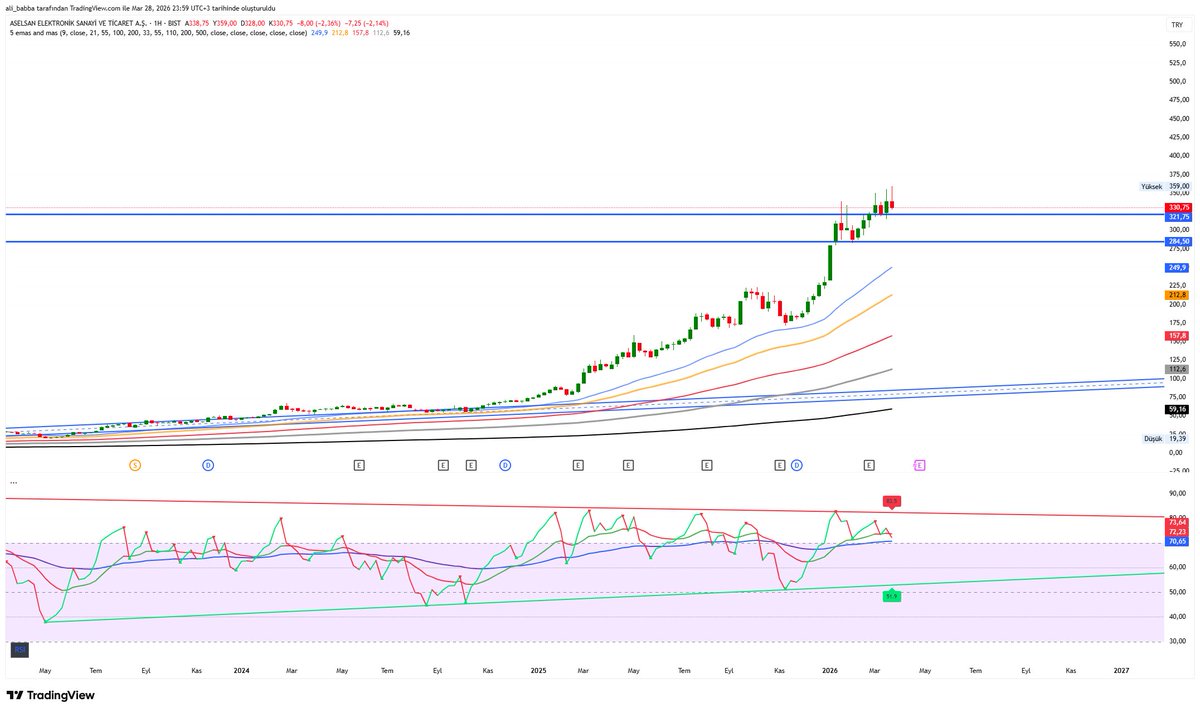Click the 2025 label on the time axis
The height and width of the screenshot is (712, 1200).
538,672
